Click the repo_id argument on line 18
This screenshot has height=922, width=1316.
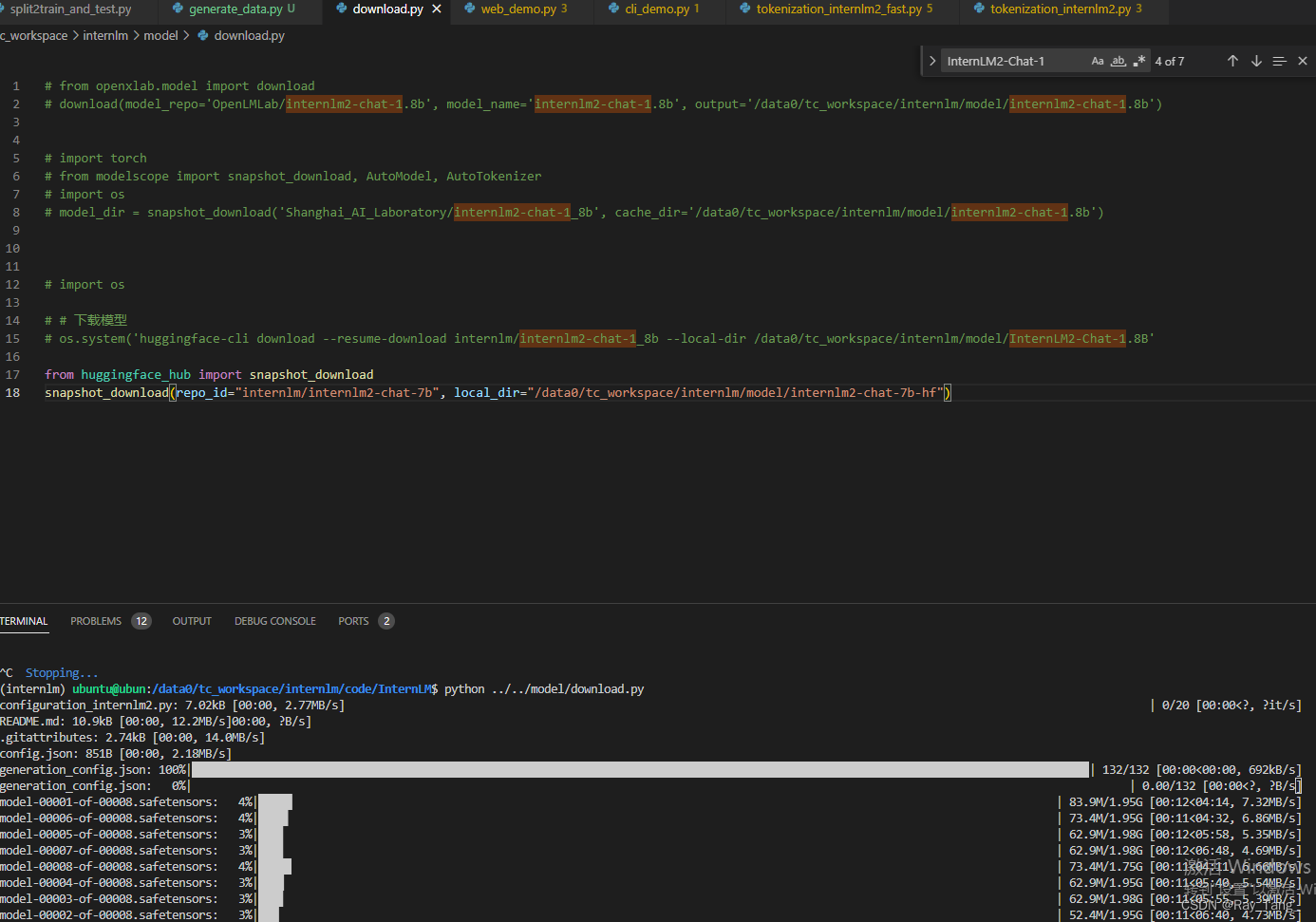308,393
